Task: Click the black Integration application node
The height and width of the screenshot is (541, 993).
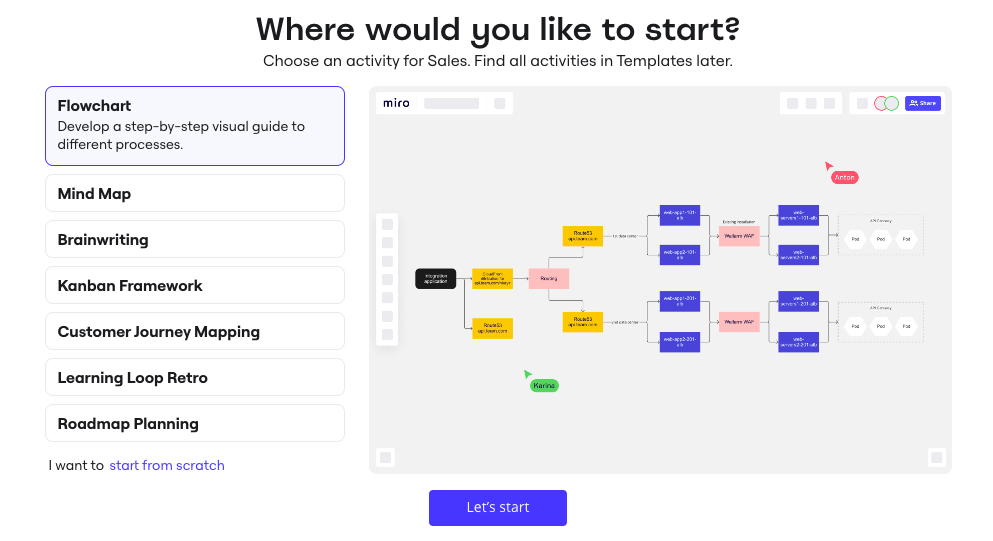Action: pyautogui.click(x=435, y=279)
